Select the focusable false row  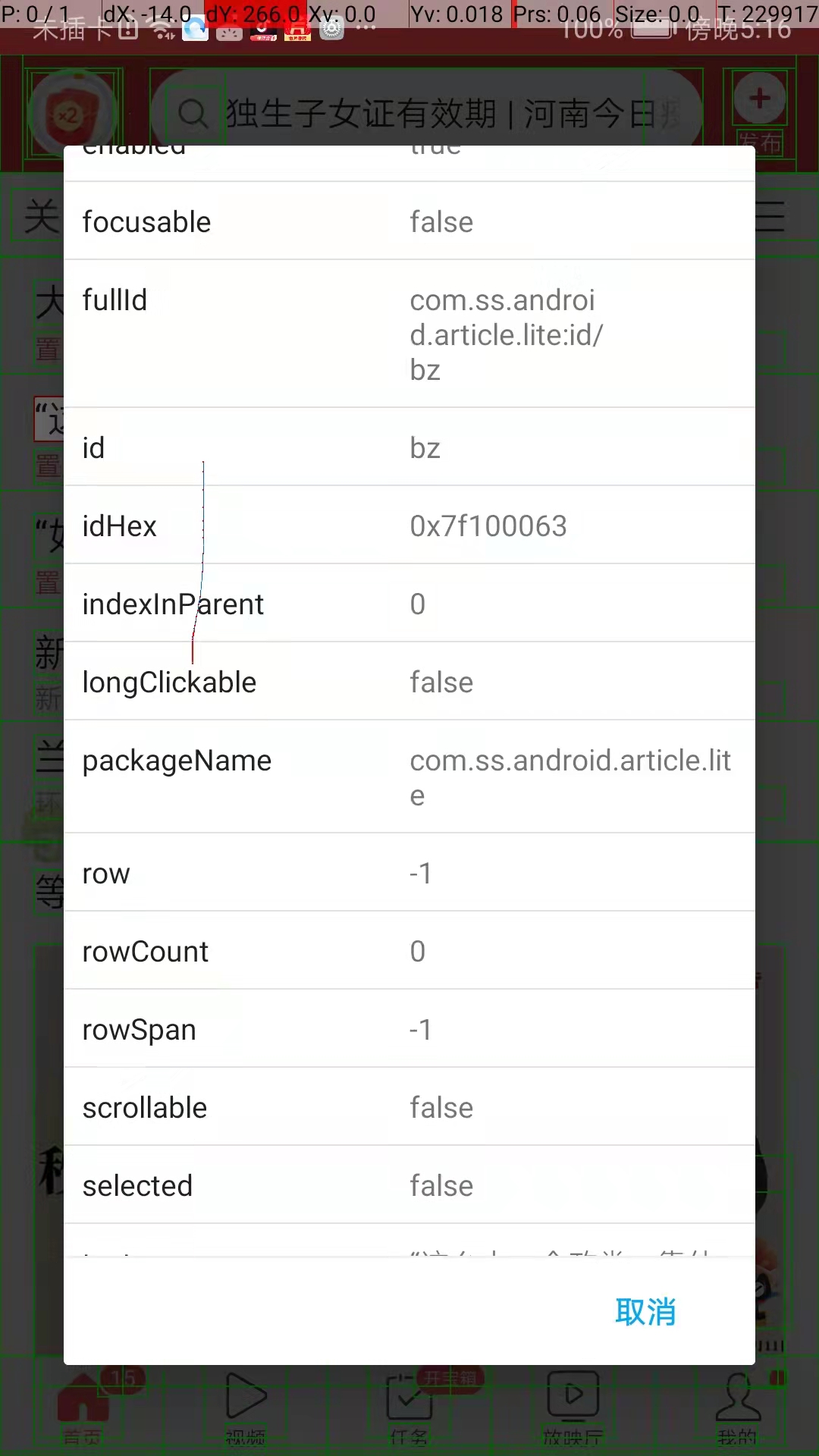[409, 221]
